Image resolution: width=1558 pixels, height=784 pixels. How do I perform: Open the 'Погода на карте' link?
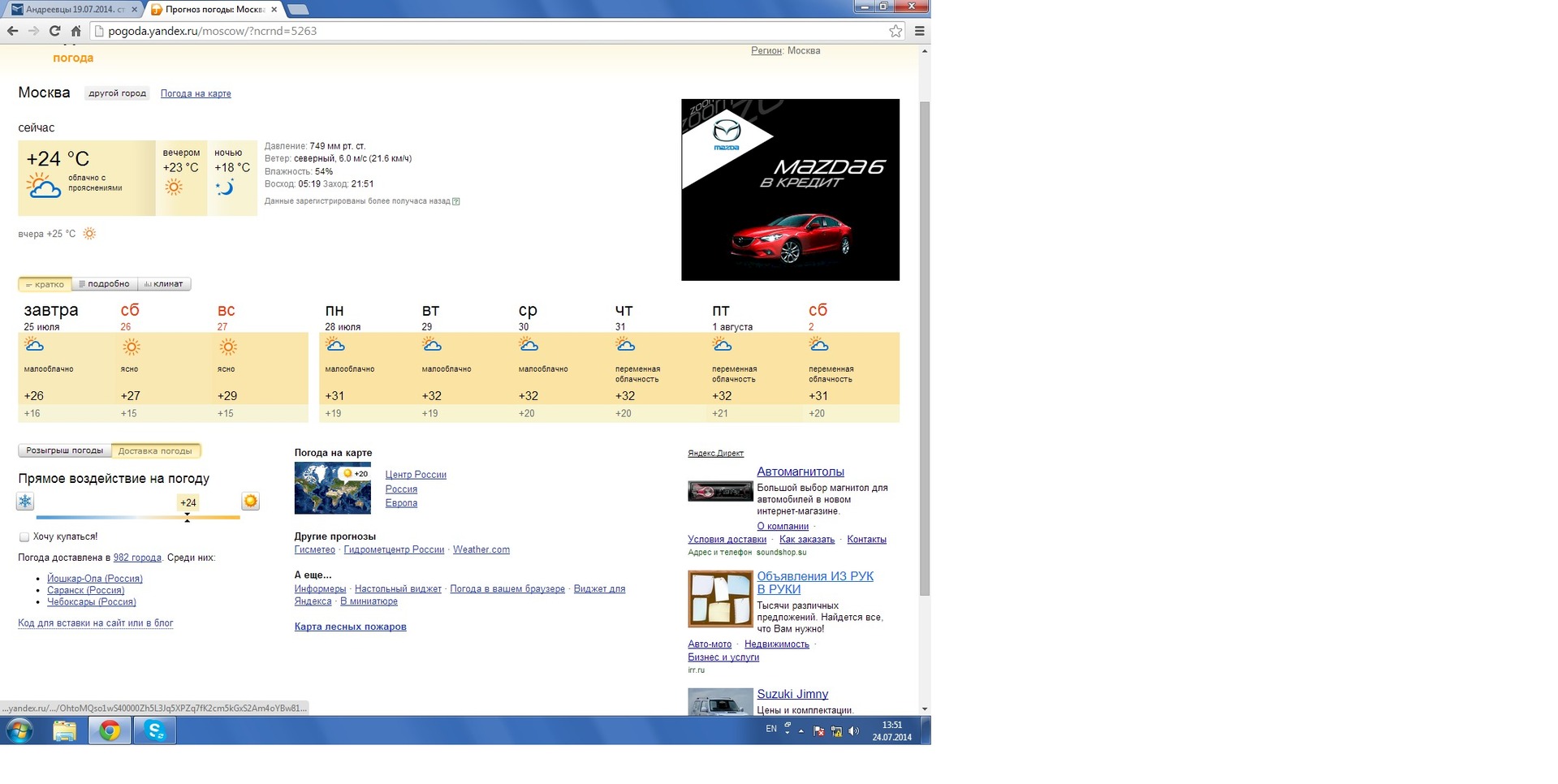click(196, 93)
